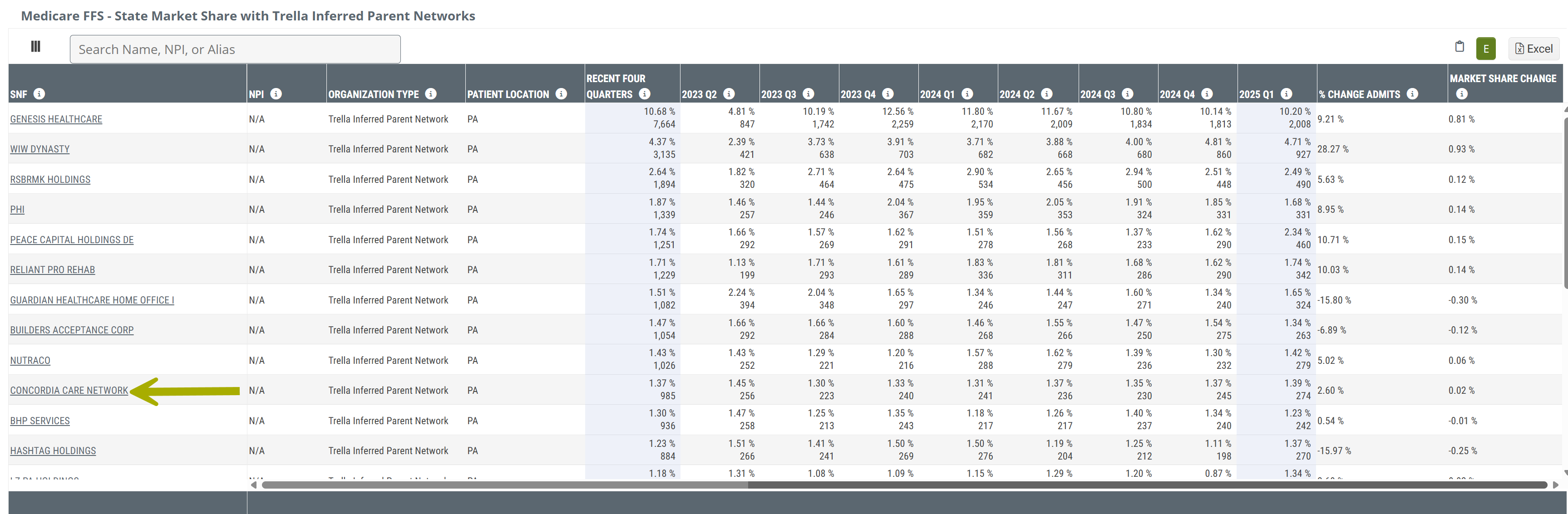
Task: Show info for Patient Location column
Action: pos(561,93)
